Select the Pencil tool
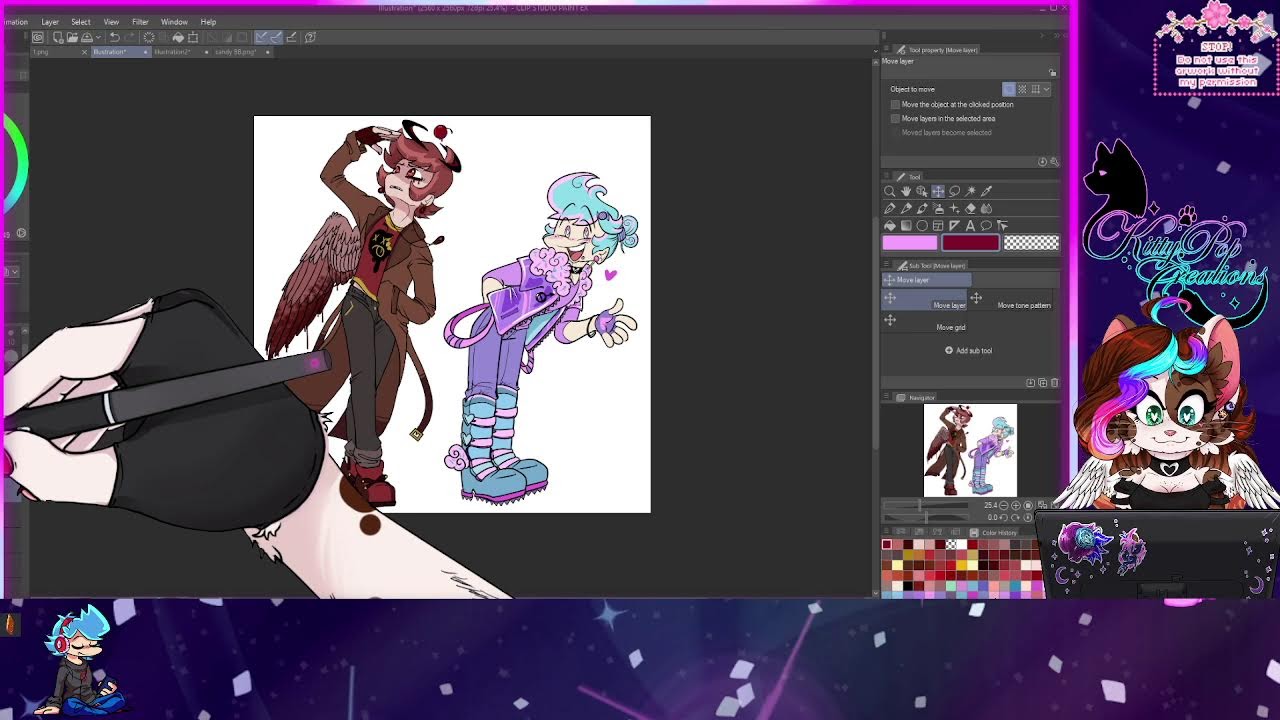This screenshot has height=720, width=1280. pos(906,208)
